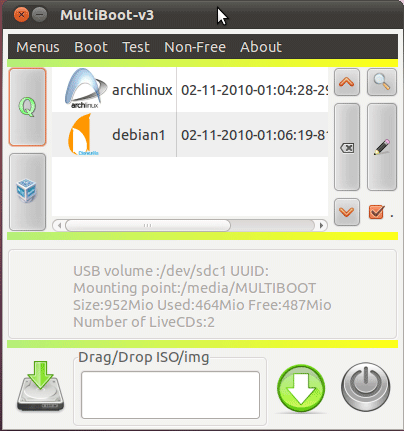Open the Test menu
The width and height of the screenshot is (404, 431).
(x=136, y=47)
